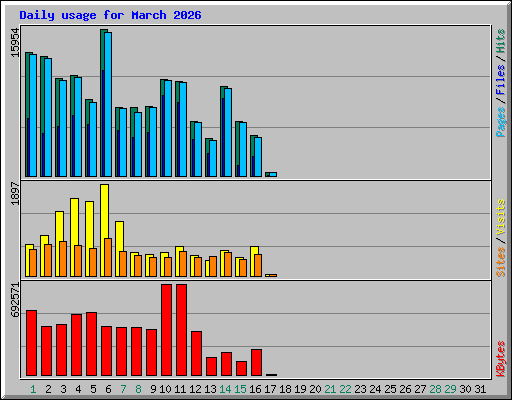Click day 31 label on the x-axis
This screenshot has width=512, height=400.
point(480,389)
